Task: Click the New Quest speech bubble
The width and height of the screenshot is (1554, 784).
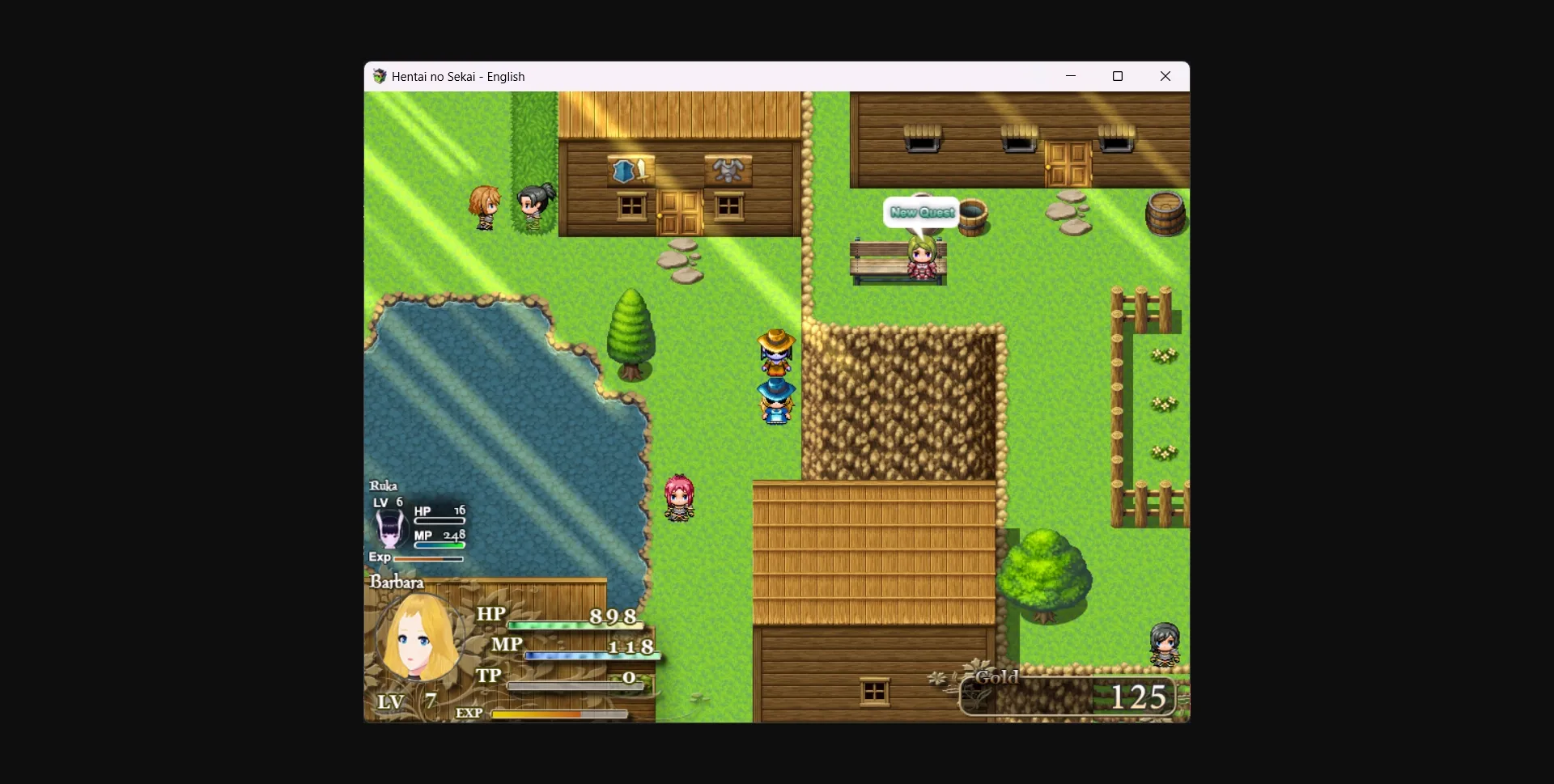Action: (x=922, y=212)
